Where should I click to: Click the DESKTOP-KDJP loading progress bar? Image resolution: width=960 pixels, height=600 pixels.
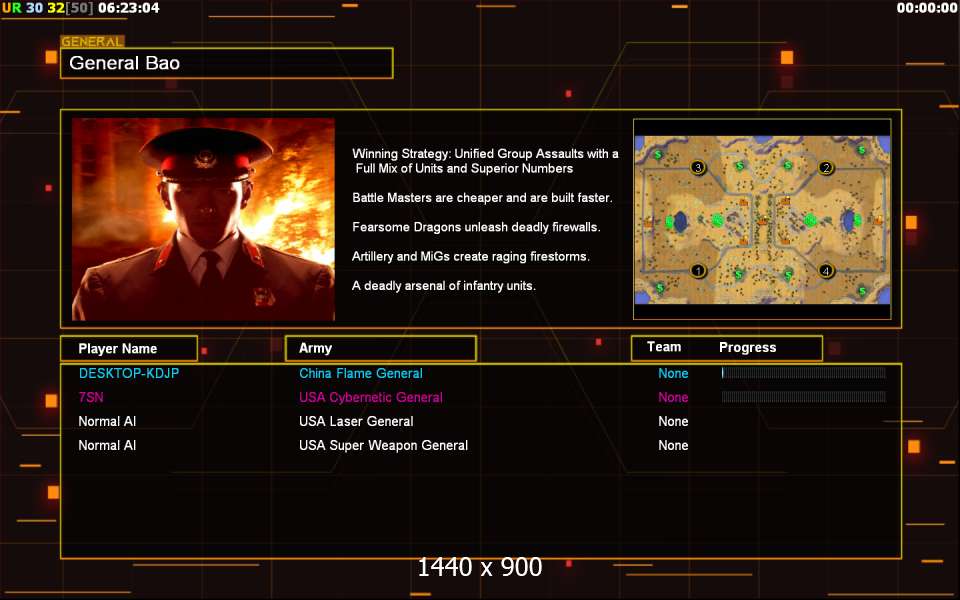803,373
